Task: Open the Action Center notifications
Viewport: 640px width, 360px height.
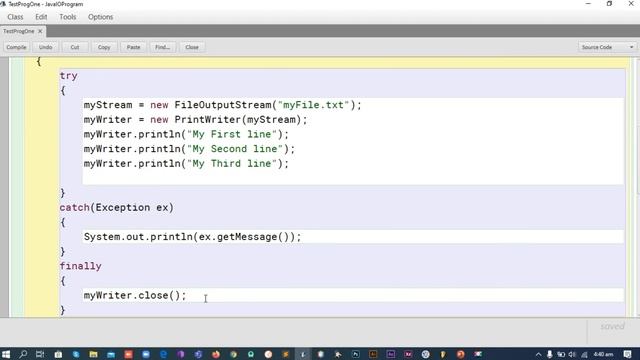Action: click(x=627, y=354)
